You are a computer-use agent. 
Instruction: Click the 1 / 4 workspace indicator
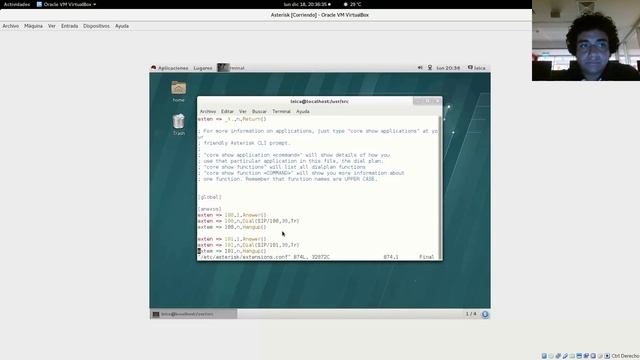[x=471, y=314]
